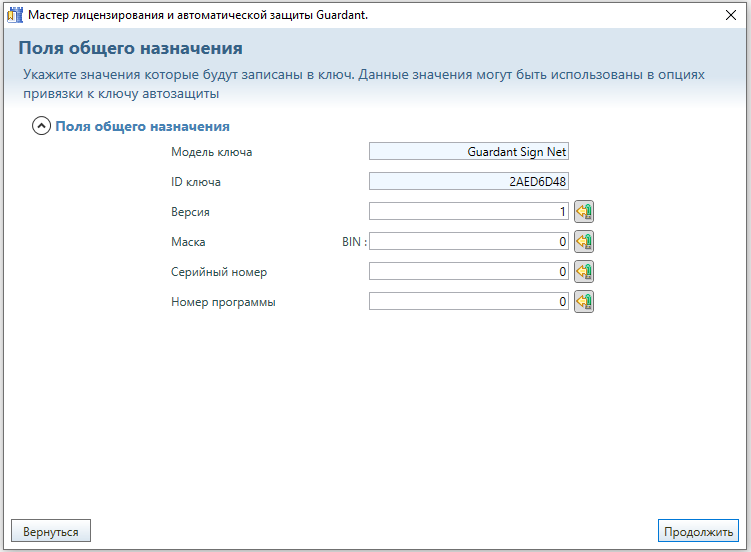Focus the Версия input field
751x552 pixels.
click(468, 211)
